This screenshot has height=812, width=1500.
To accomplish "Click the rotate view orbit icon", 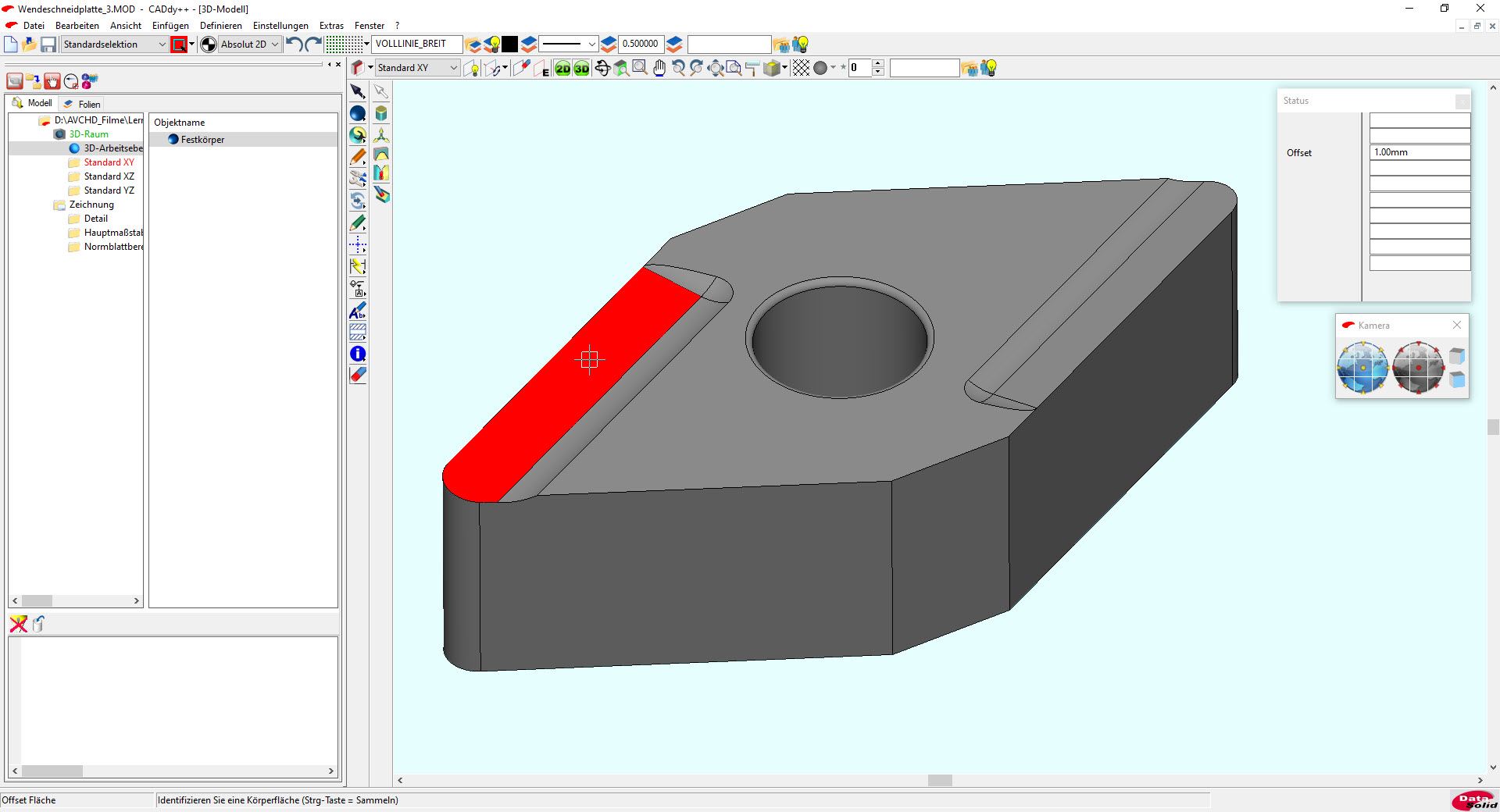I will click(x=602, y=69).
